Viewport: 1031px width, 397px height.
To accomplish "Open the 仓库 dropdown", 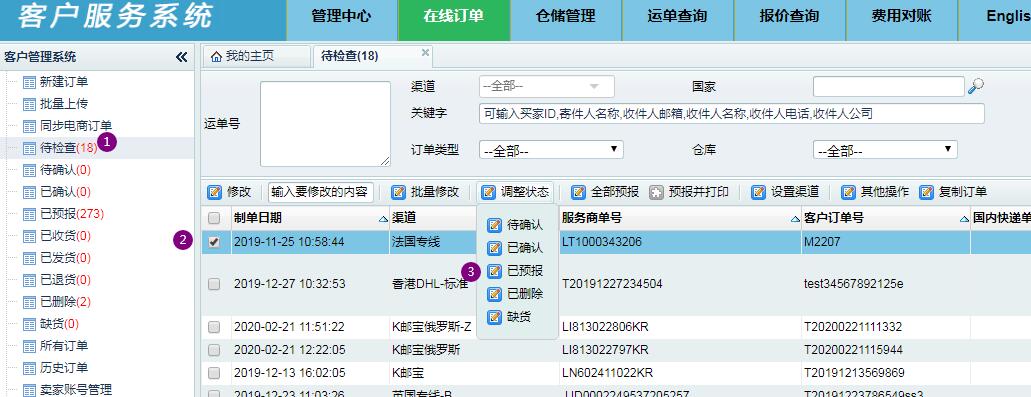I will [885, 150].
